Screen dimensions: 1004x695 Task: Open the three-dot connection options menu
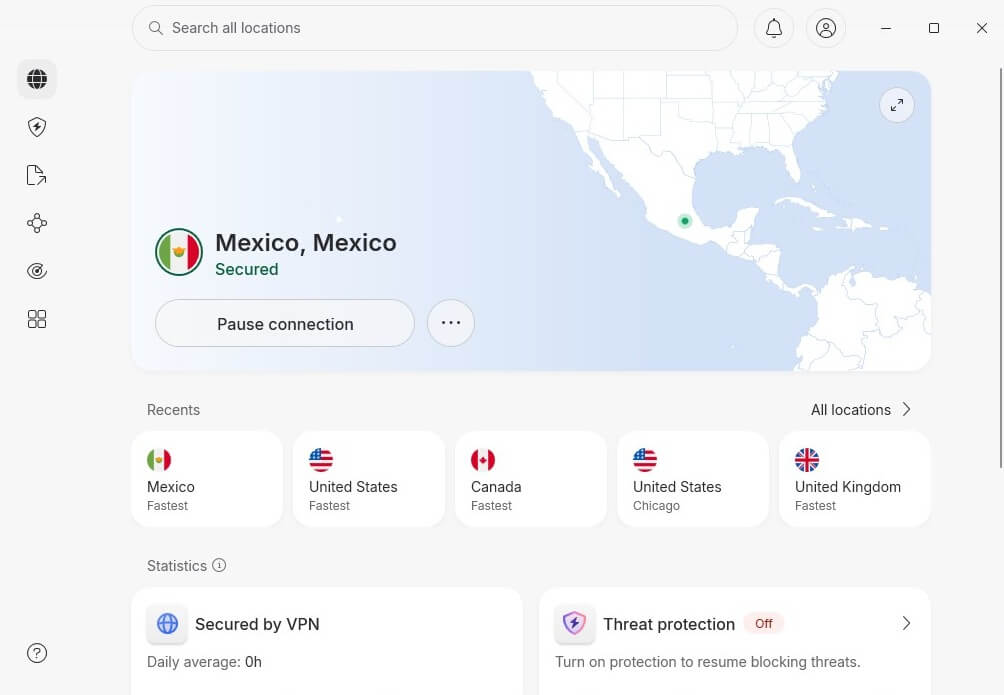451,323
